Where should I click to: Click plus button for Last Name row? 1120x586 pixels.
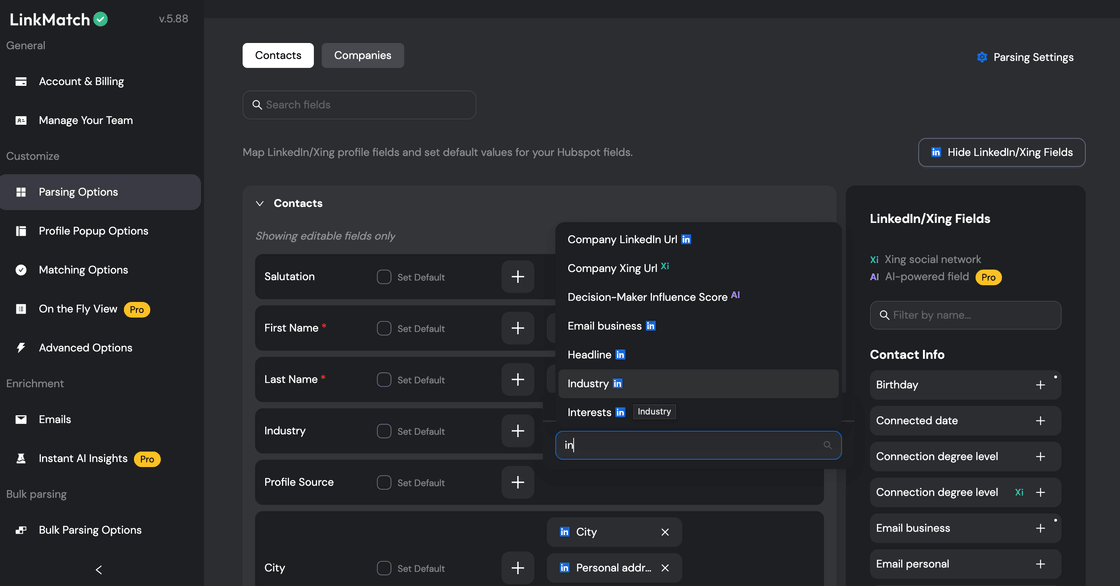pyautogui.click(x=518, y=379)
